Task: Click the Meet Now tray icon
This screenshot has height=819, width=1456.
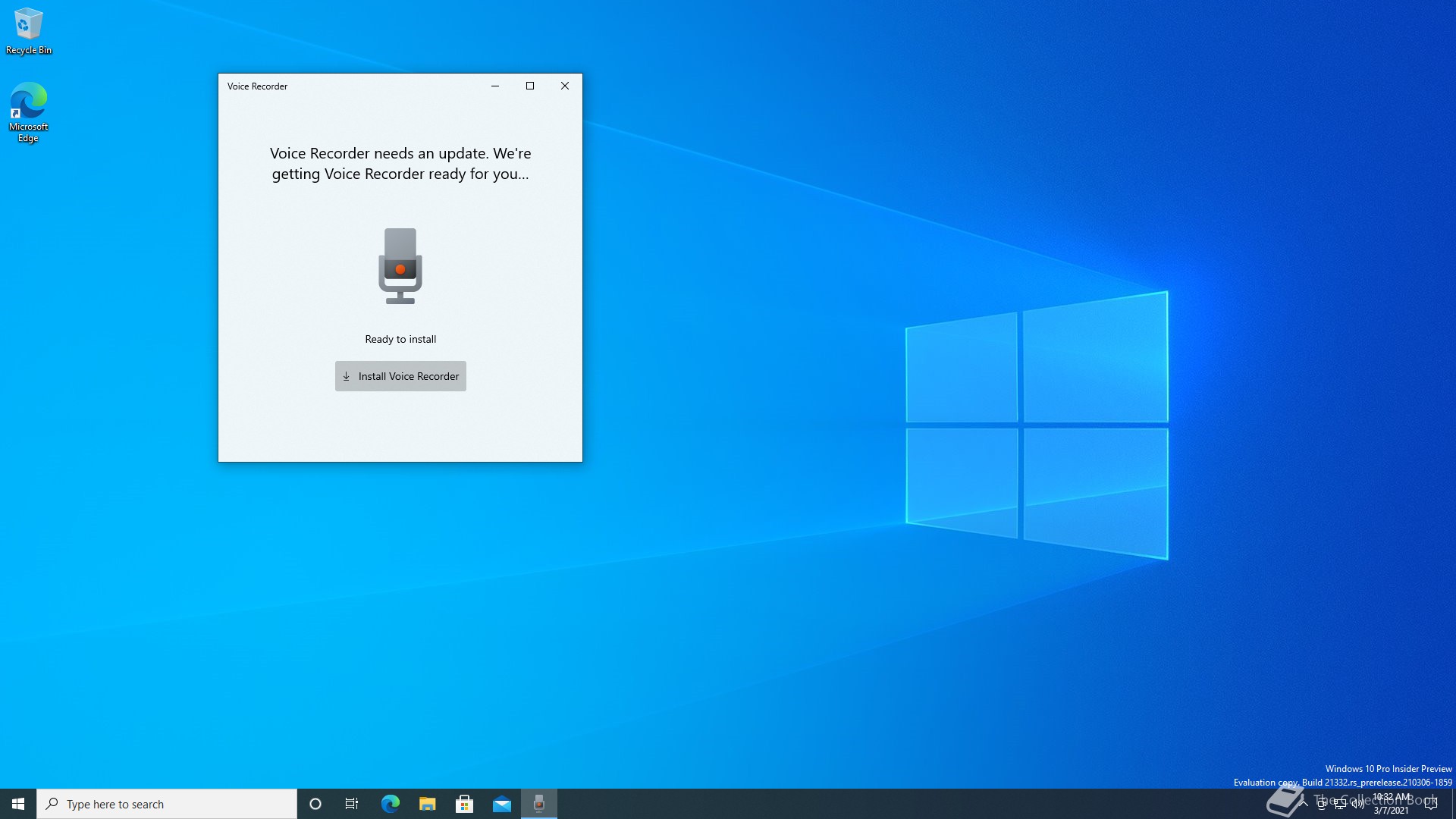Action: coord(1322,804)
